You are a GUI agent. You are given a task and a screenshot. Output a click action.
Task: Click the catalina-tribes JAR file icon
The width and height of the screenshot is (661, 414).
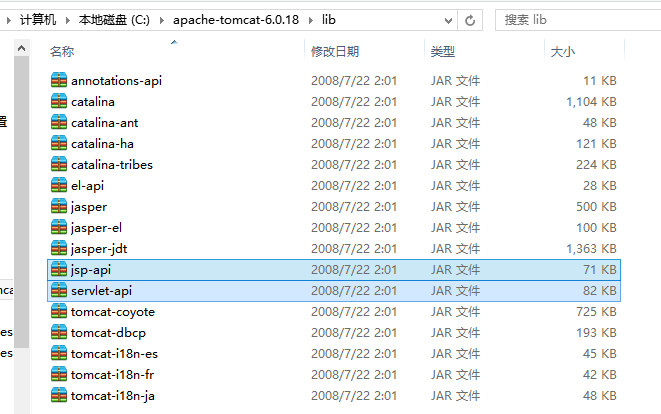pyautogui.click(x=59, y=164)
